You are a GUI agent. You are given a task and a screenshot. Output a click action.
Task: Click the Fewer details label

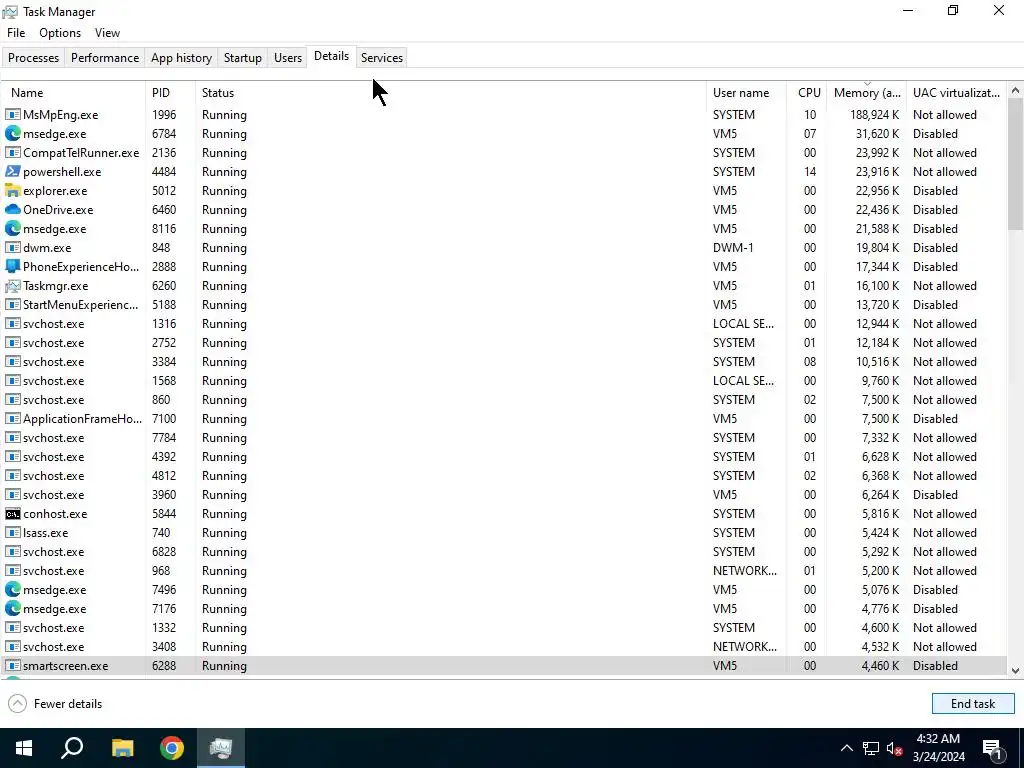point(68,704)
